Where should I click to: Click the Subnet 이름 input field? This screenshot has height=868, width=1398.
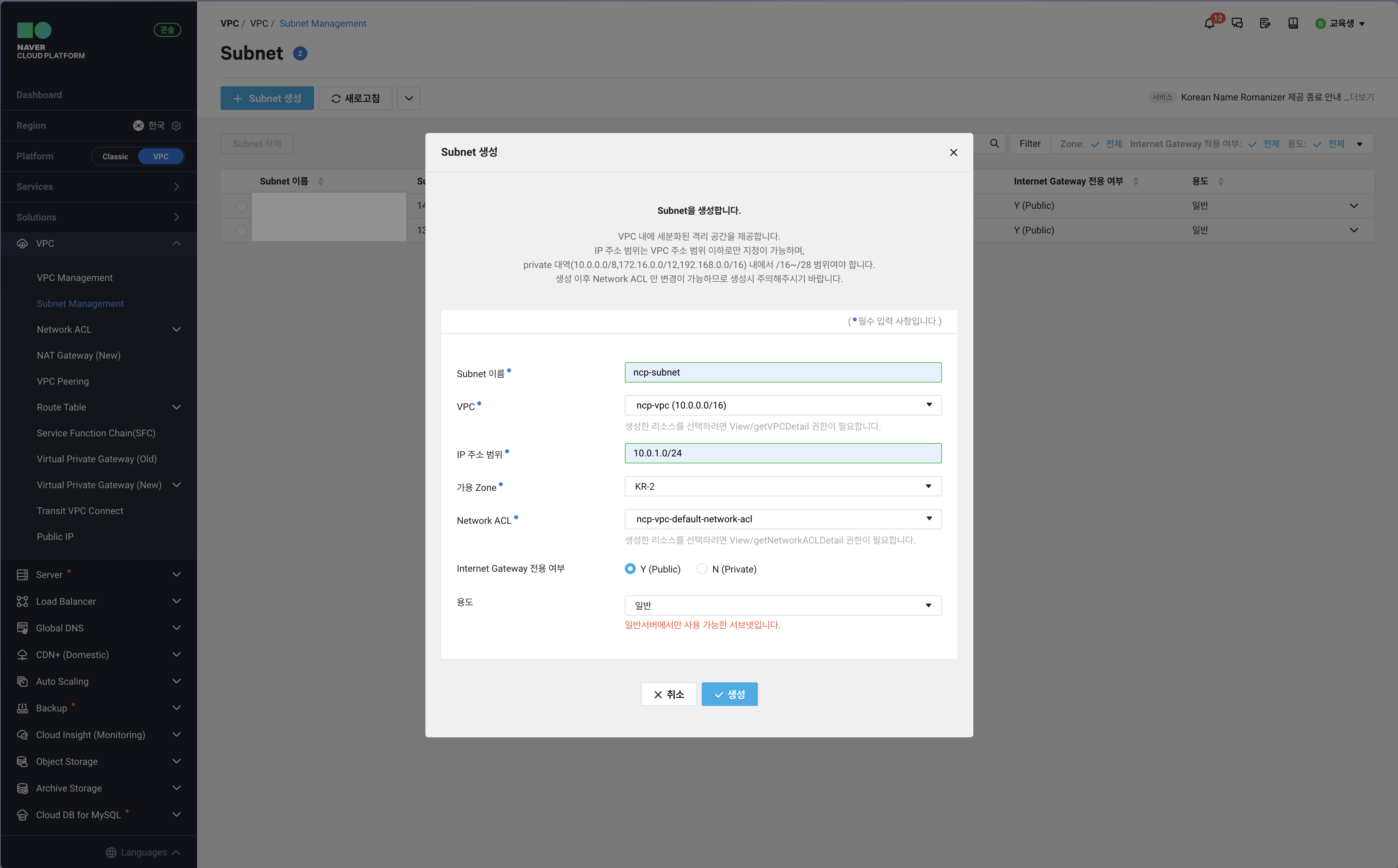point(782,372)
